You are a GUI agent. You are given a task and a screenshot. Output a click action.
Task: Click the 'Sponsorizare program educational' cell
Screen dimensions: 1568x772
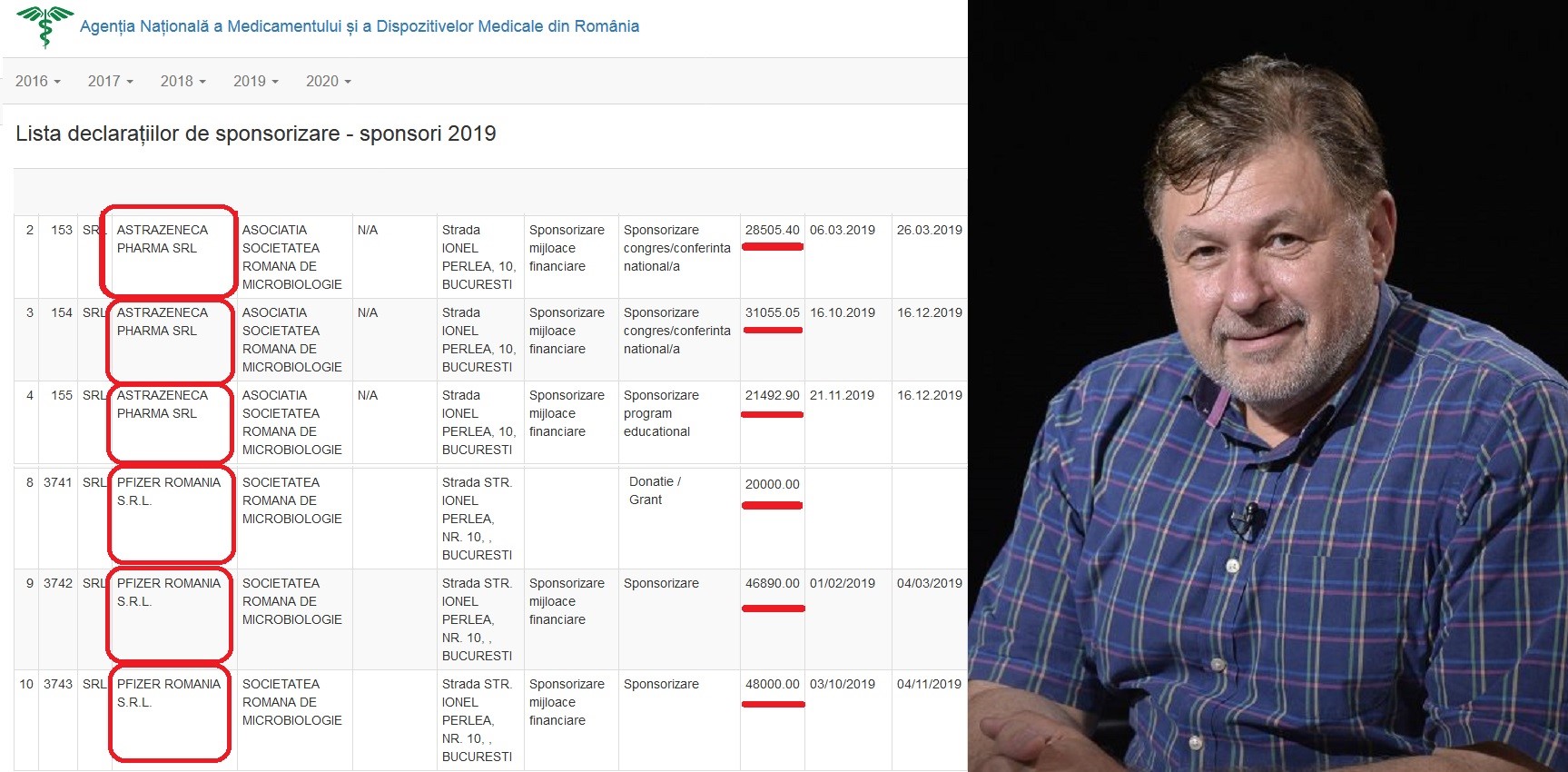[x=661, y=413]
